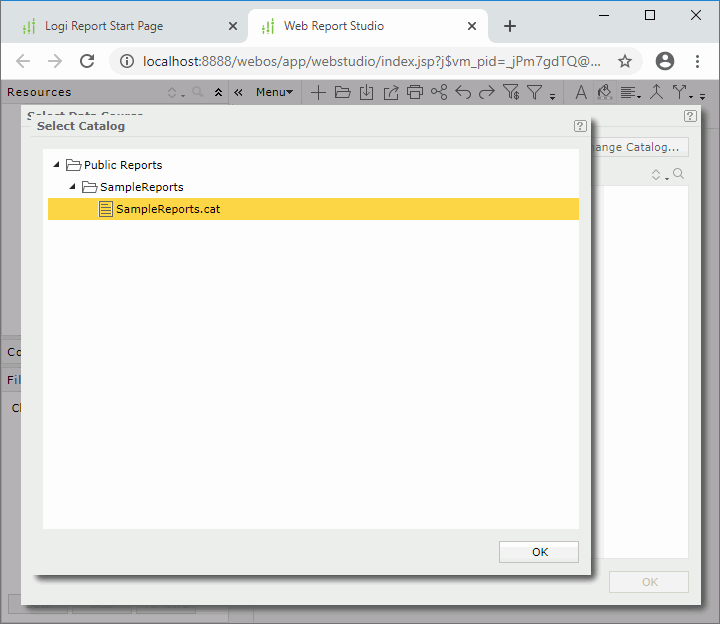This screenshot has height=624, width=720.
Task: Select the Public Reports folder
Action: pos(122,165)
